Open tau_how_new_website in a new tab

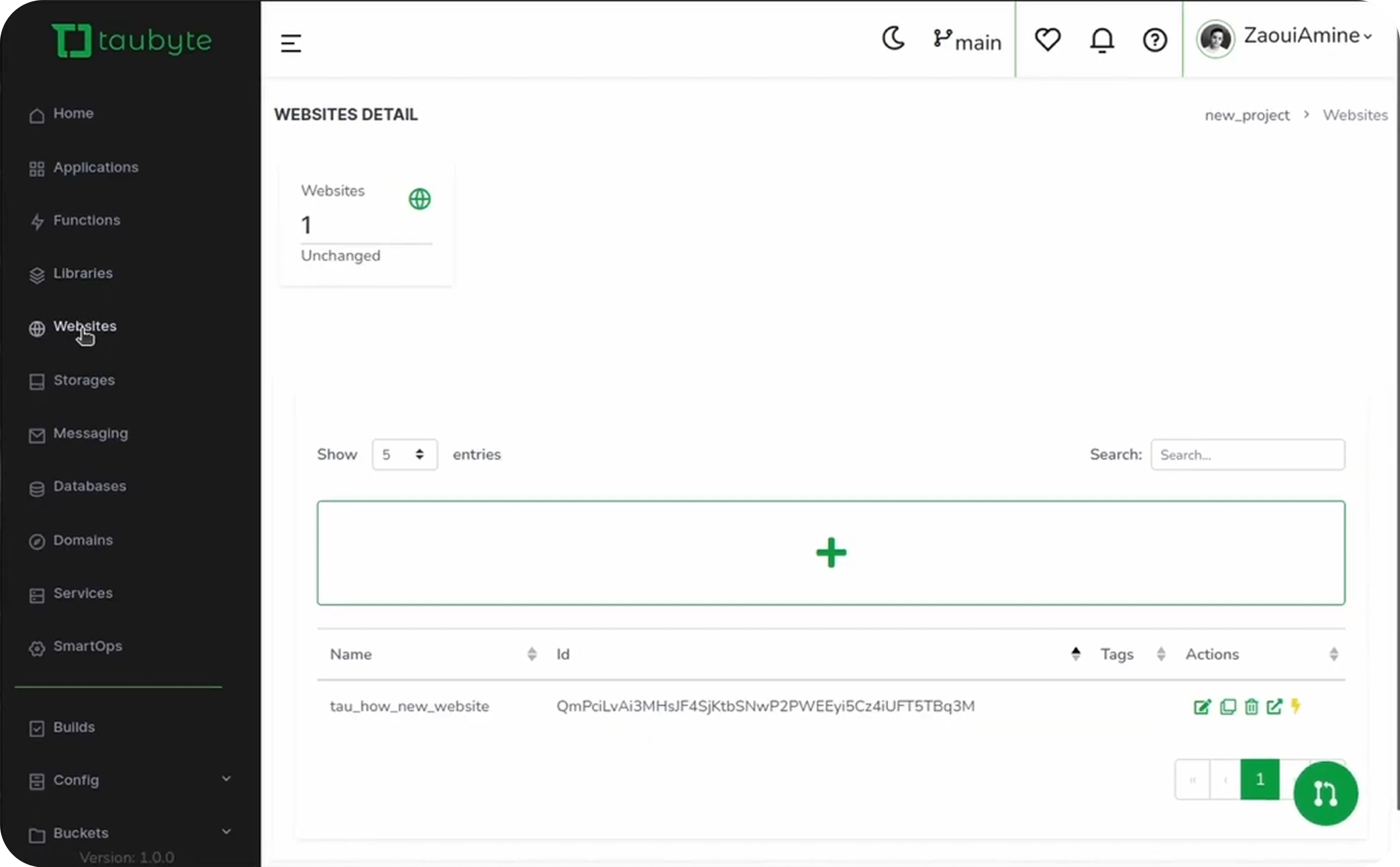click(1275, 707)
